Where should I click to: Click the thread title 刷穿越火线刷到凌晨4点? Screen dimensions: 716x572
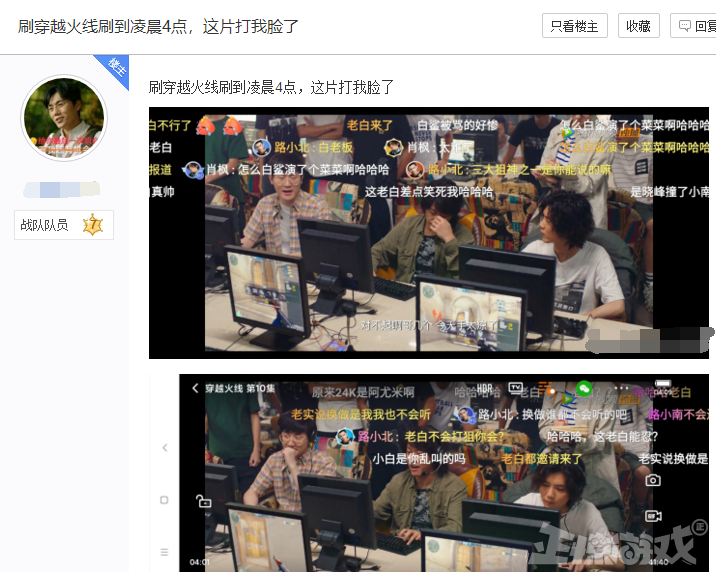point(158,26)
